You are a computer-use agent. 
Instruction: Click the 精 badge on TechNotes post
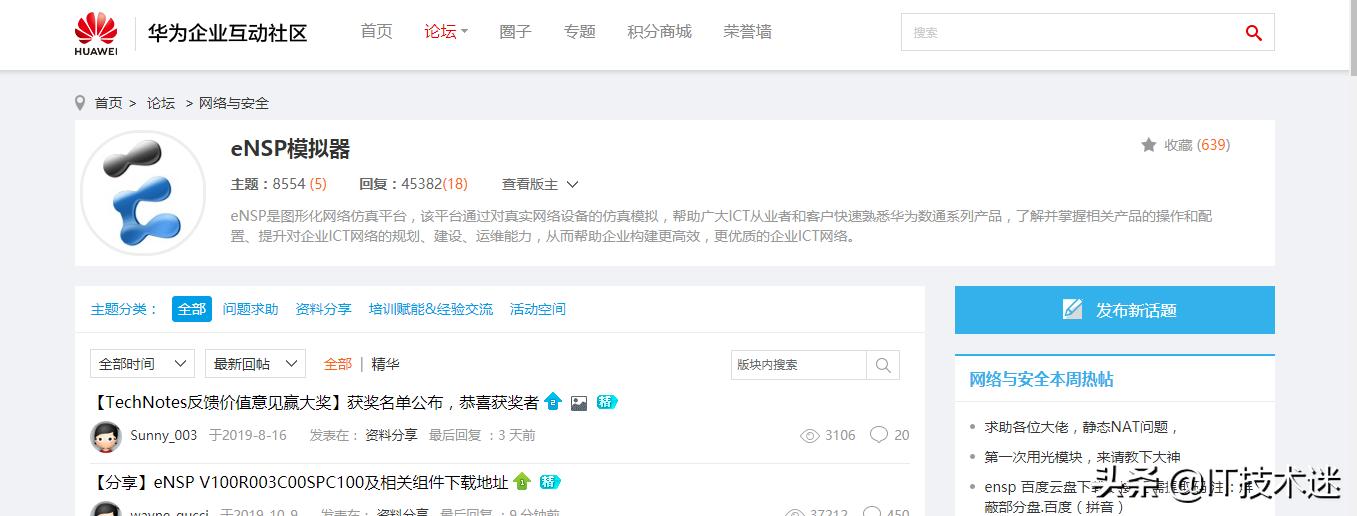(607, 402)
